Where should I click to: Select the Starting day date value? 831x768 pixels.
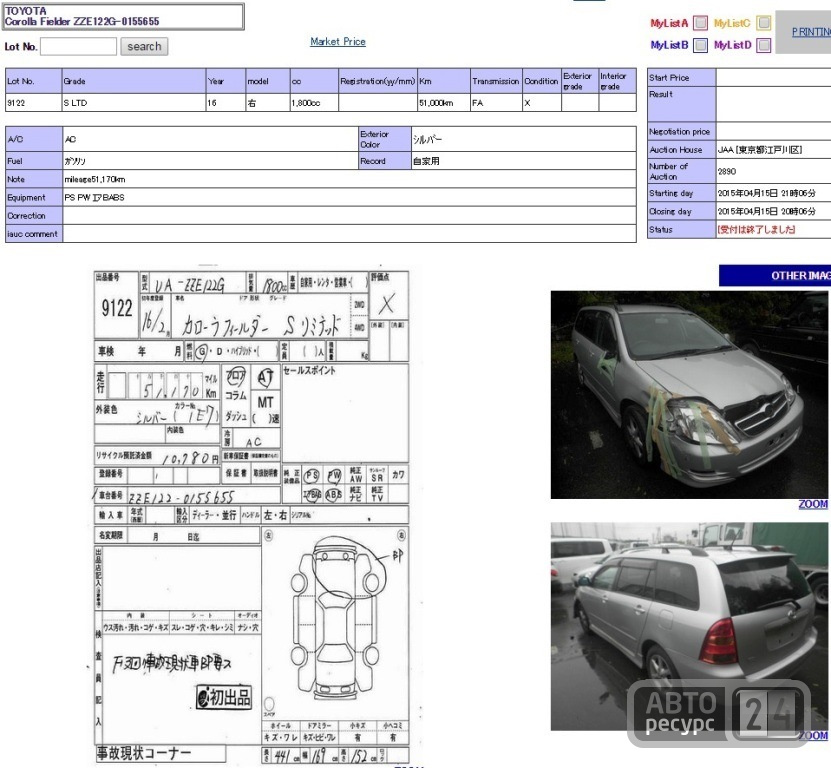tap(766, 193)
